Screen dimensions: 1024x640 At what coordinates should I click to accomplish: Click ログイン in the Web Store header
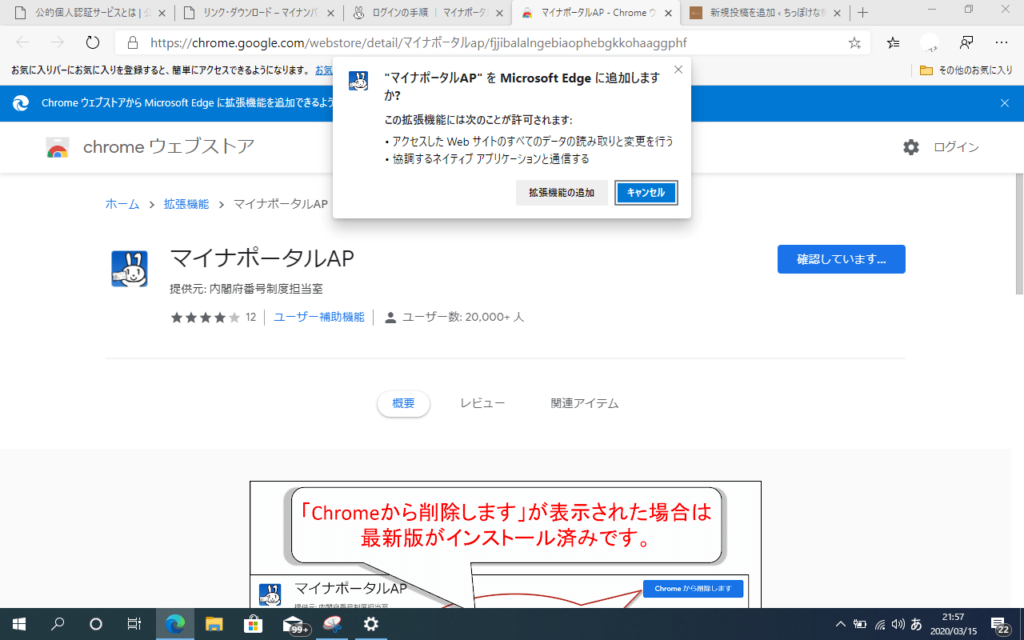click(955, 148)
